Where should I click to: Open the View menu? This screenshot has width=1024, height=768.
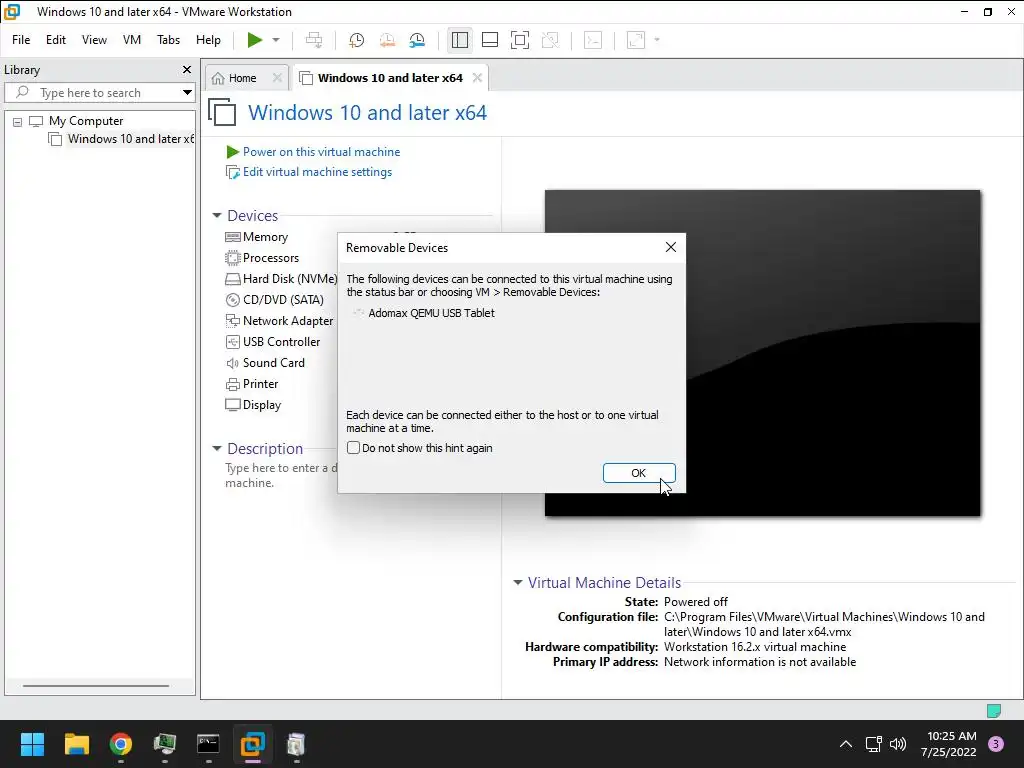click(94, 40)
